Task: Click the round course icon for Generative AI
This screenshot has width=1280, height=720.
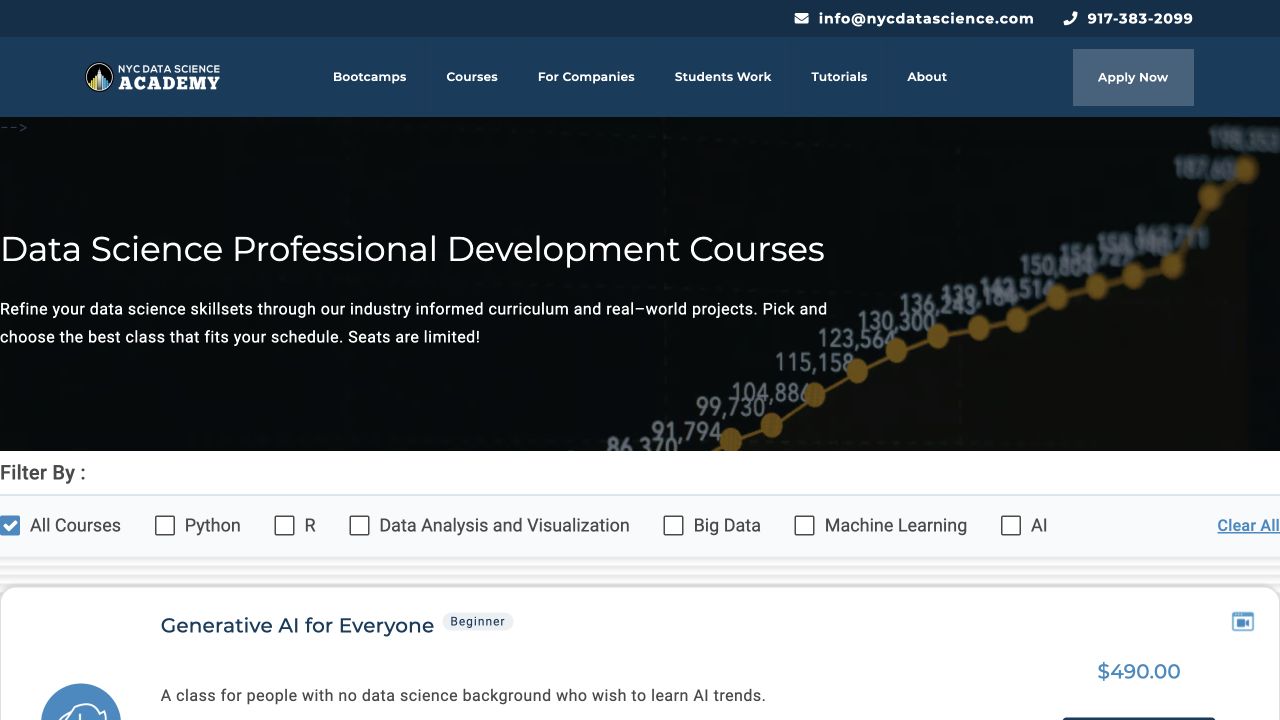Action: tap(81, 702)
